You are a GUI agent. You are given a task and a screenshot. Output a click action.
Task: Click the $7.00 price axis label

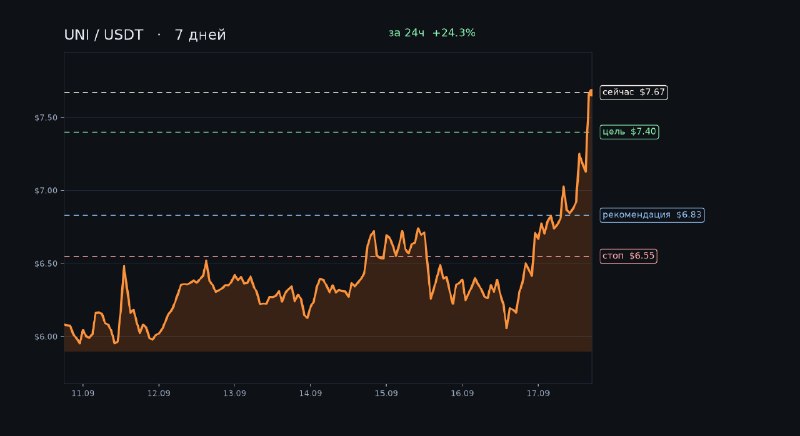point(46,191)
